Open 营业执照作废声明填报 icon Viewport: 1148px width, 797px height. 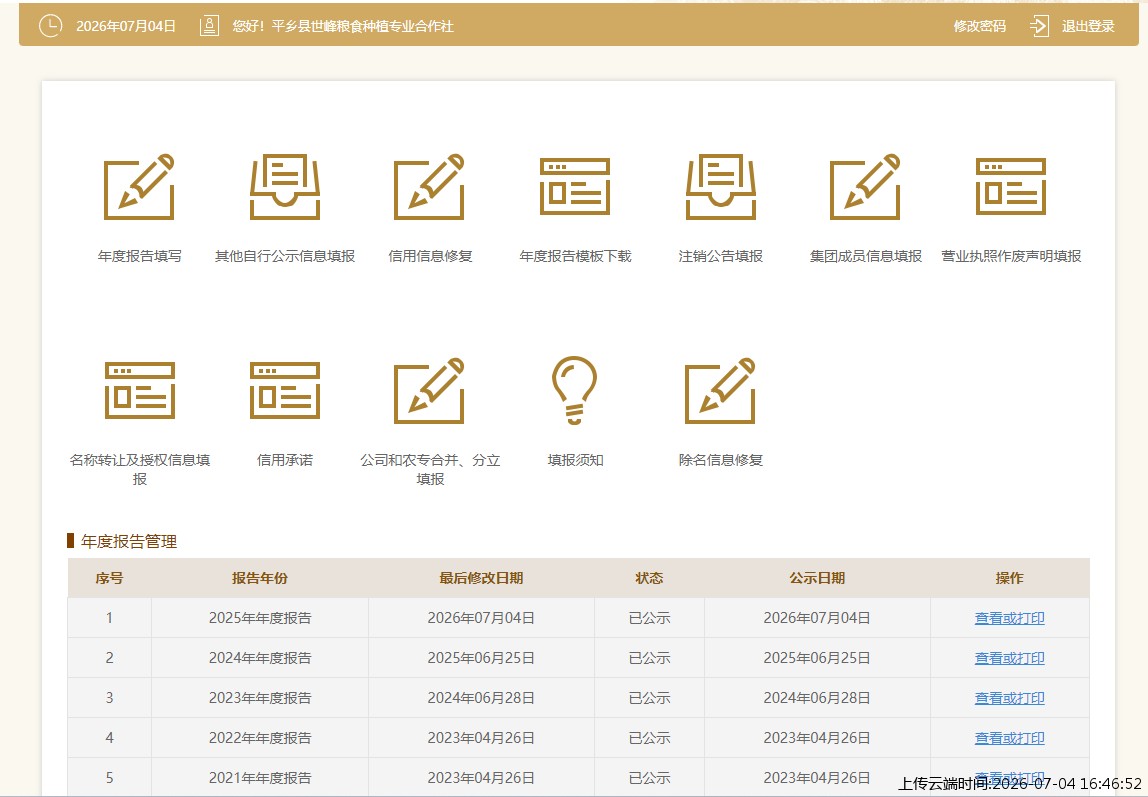1010,187
